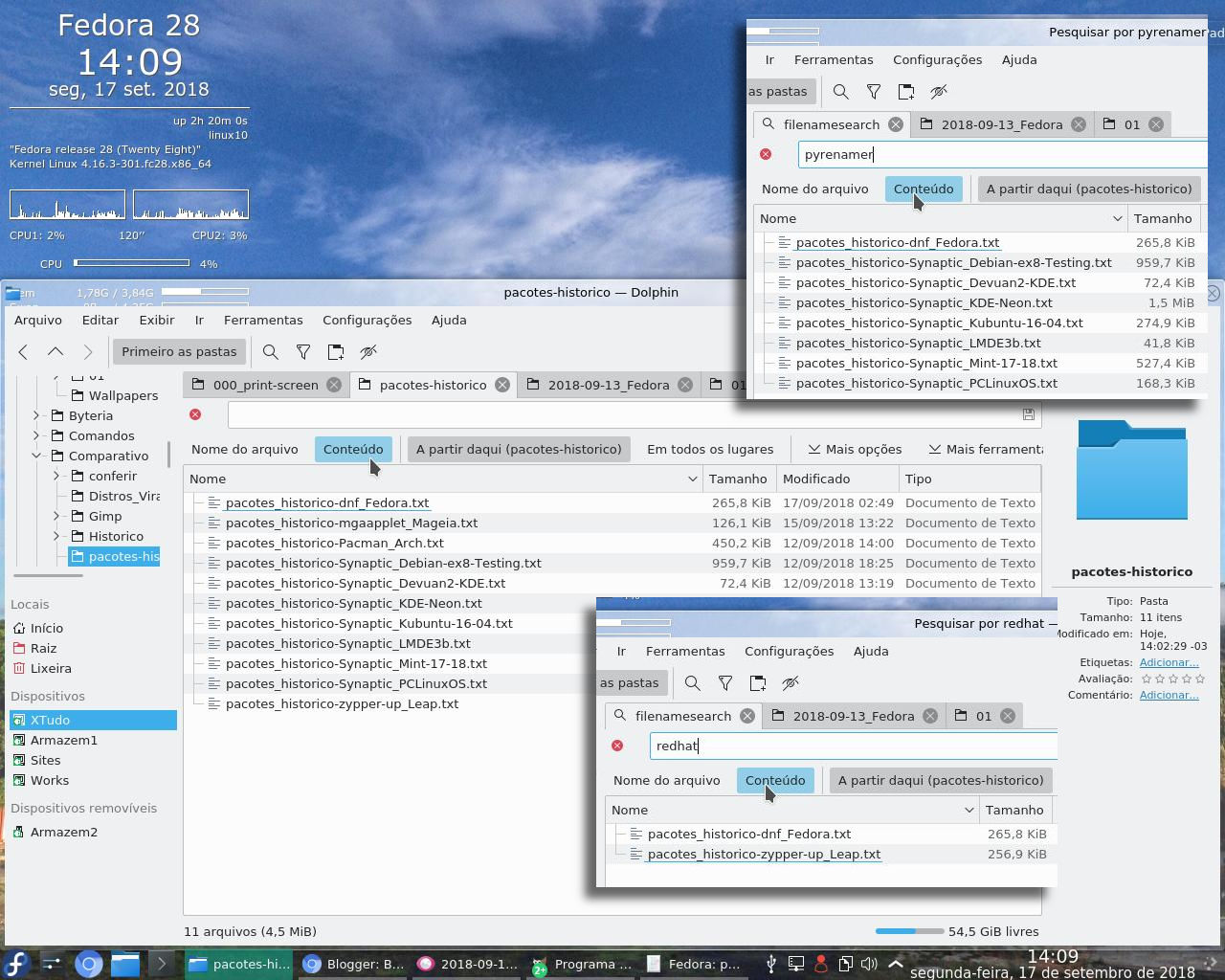Go up one folder in Dolphin toolbar
The image size is (1225, 980).
pyautogui.click(x=56, y=352)
